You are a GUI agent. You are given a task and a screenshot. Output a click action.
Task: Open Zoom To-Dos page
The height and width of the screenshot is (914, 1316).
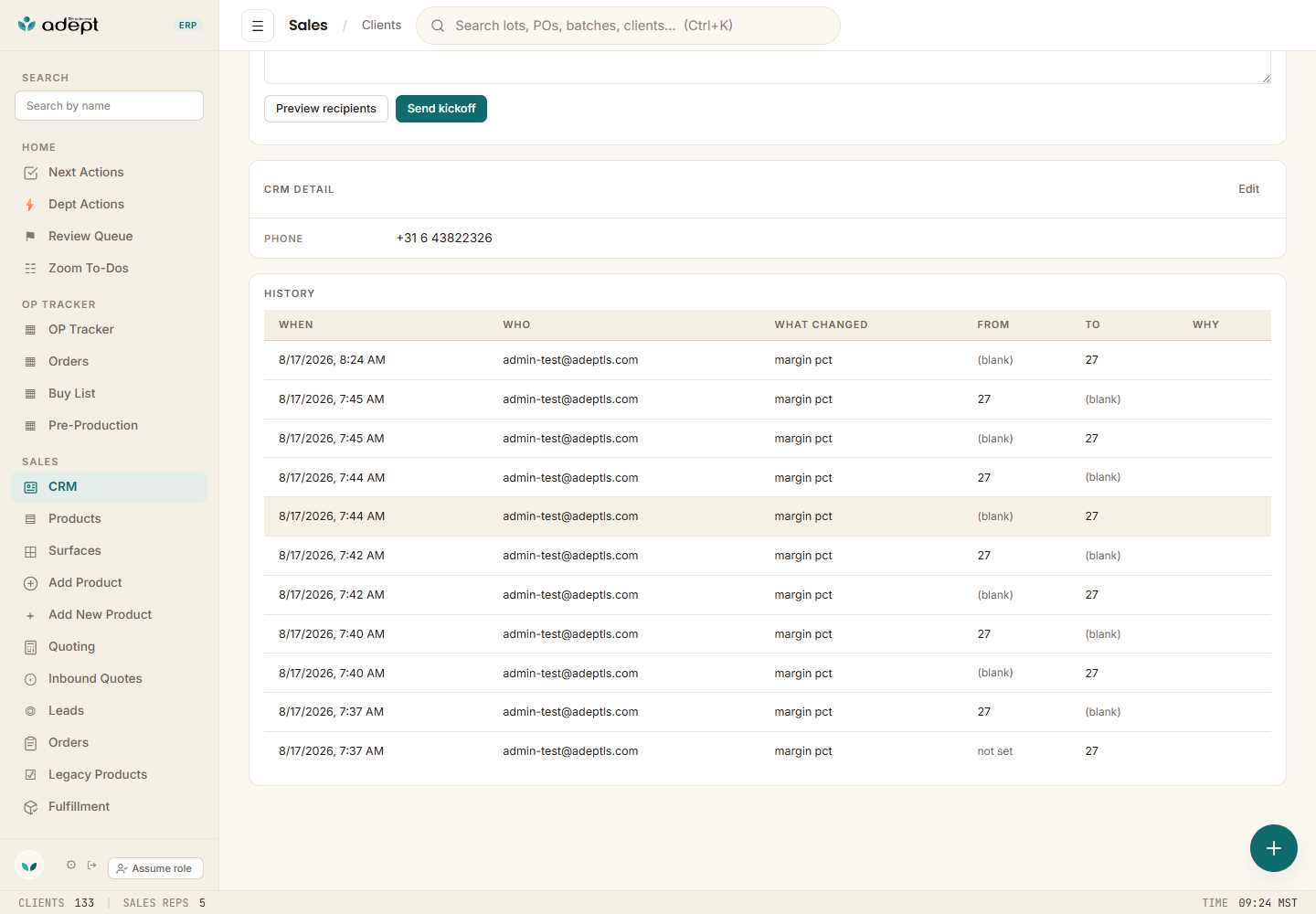click(x=110, y=268)
